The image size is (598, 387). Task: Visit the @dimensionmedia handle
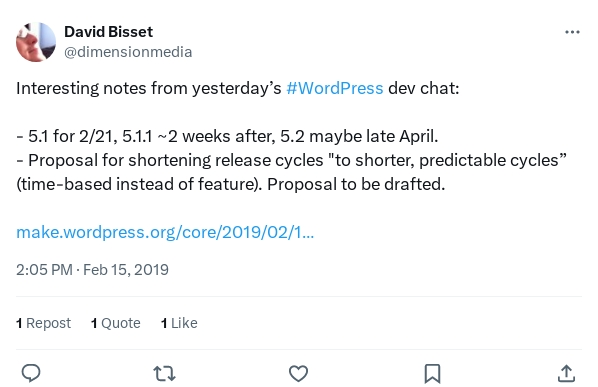pos(128,52)
